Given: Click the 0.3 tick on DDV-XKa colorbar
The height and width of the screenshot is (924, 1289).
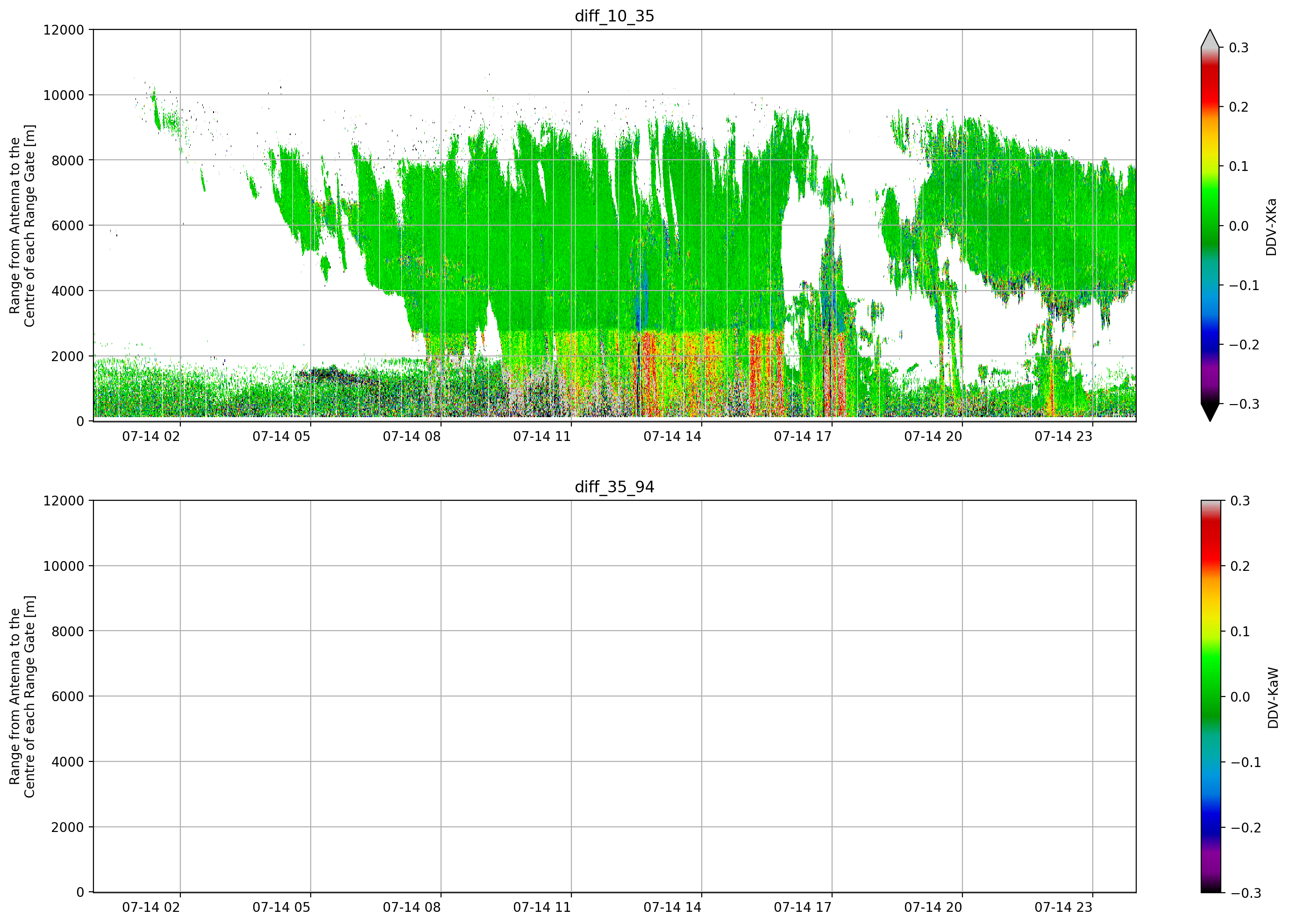Looking at the screenshot, I should click(x=1239, y=48).
